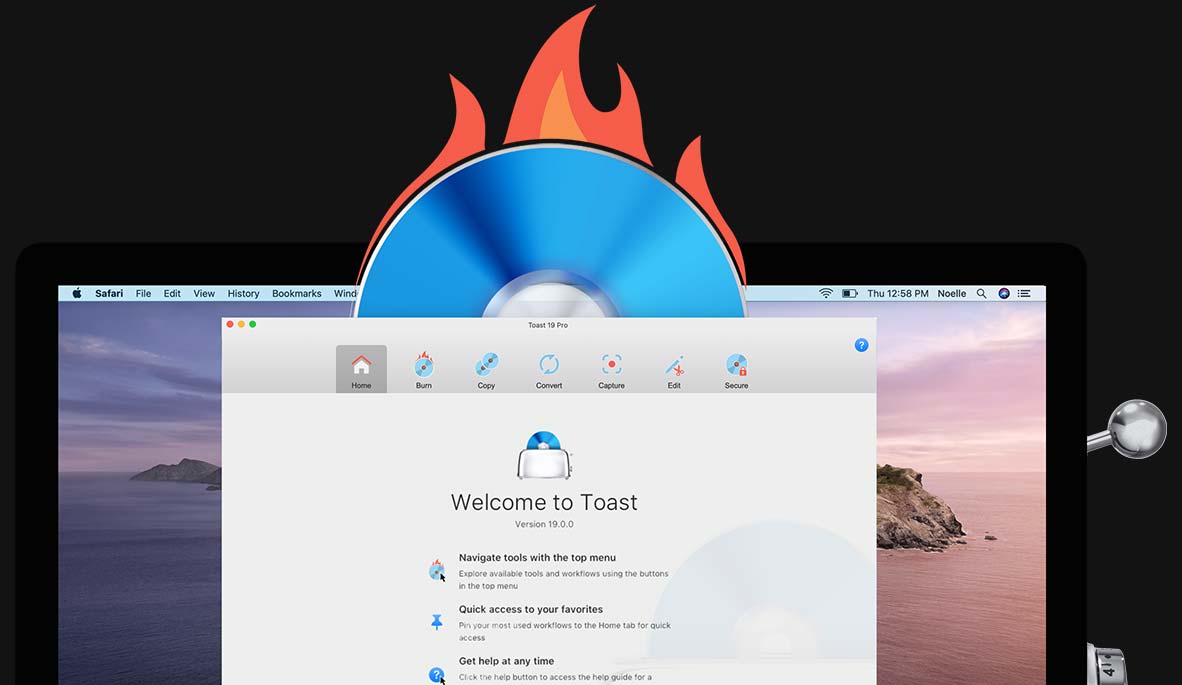Minimize the Toast window with yellow button
1182x685 pixels.
point(241,324)
